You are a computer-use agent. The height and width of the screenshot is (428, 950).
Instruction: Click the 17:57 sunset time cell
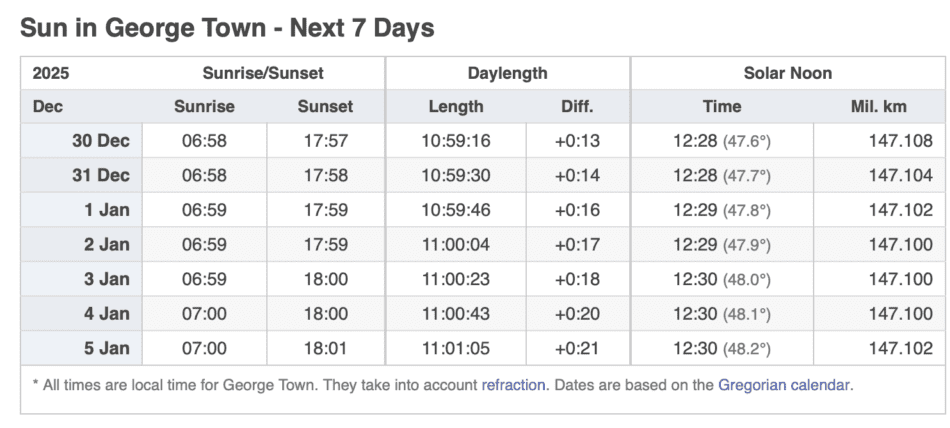[325, 141]
